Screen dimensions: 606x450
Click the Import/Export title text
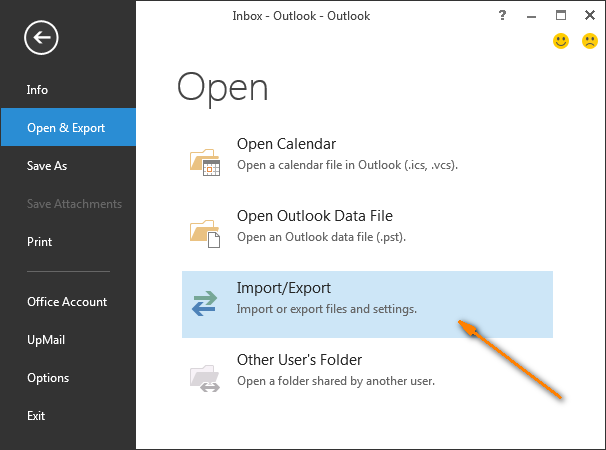(284, 288)
